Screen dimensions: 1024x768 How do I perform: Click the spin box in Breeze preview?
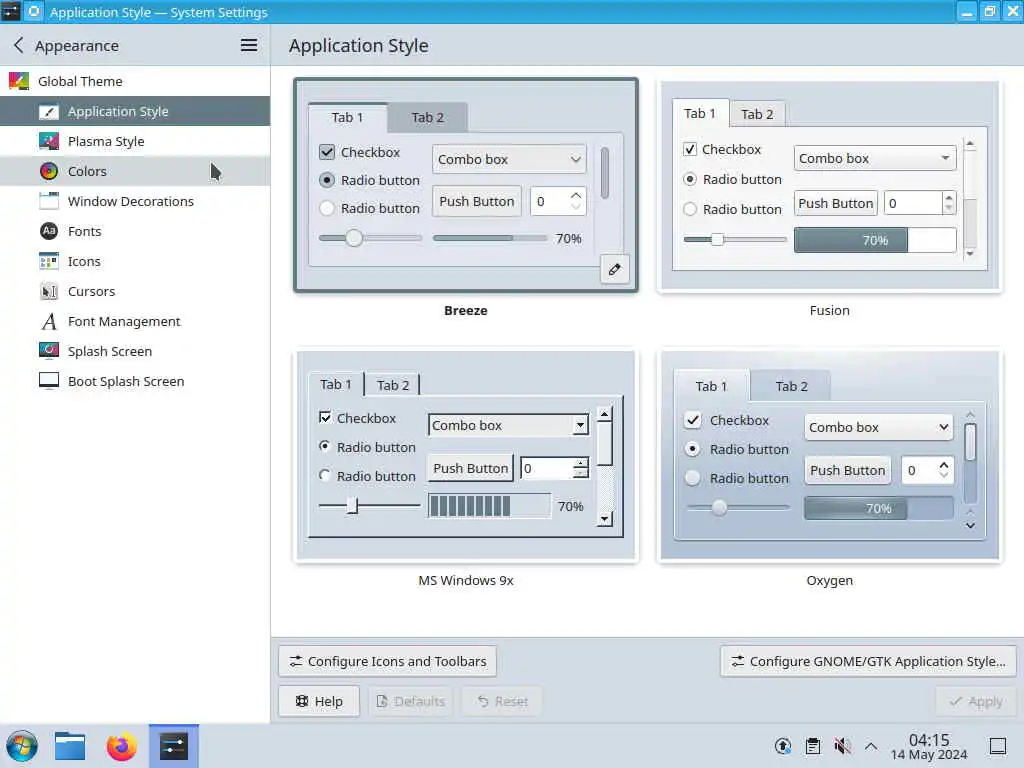click(558, 201)
